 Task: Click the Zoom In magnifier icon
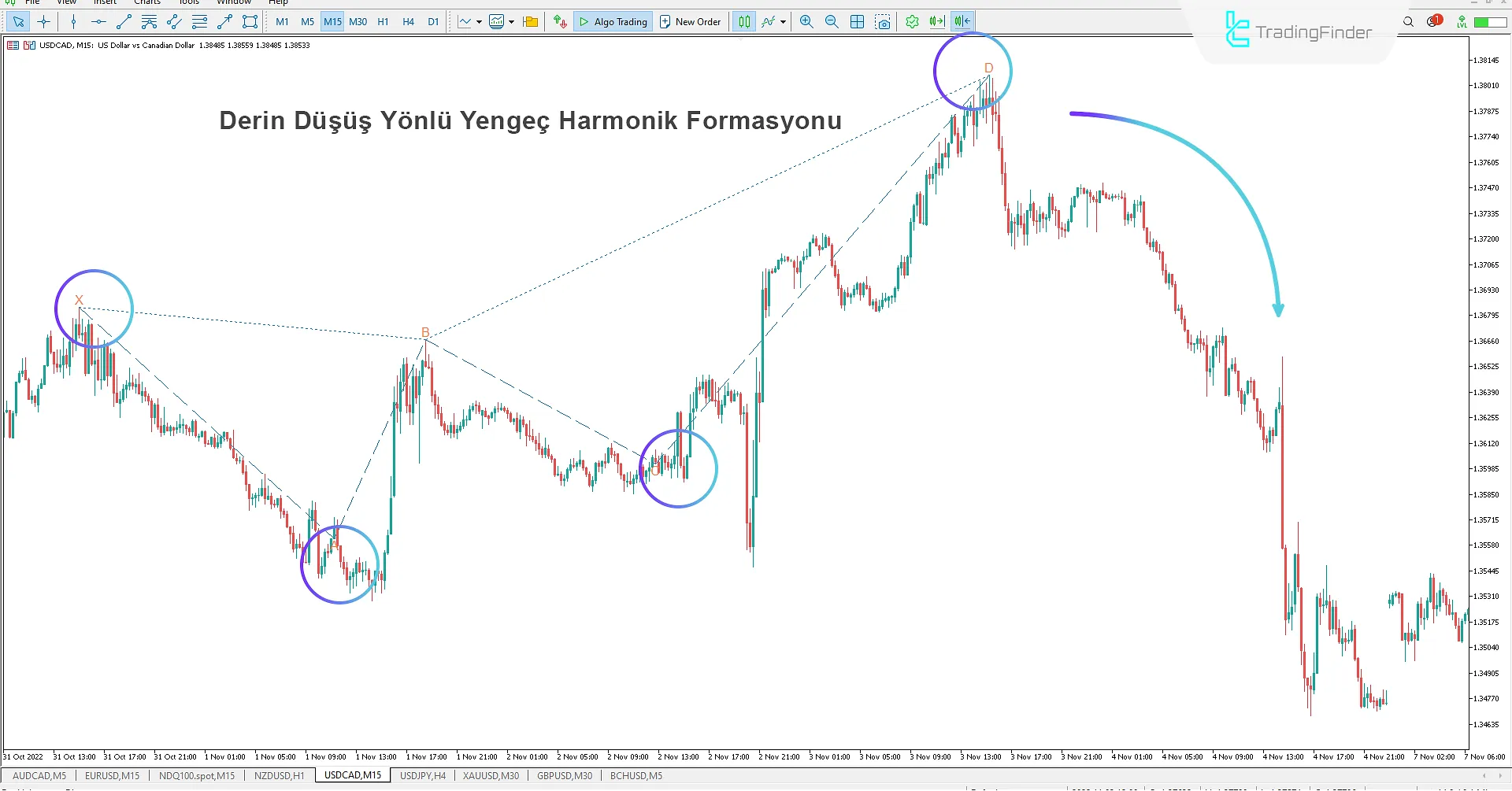point(806,22)
